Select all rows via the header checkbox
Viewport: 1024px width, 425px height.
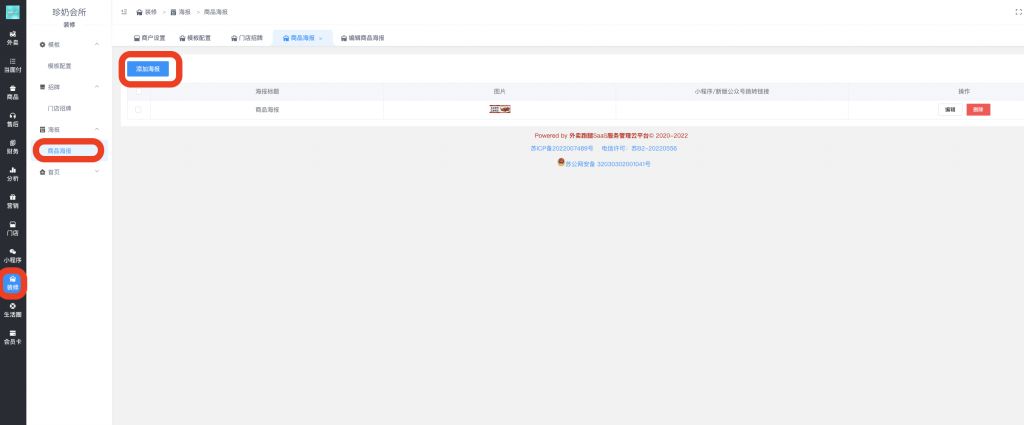(137, 91)
